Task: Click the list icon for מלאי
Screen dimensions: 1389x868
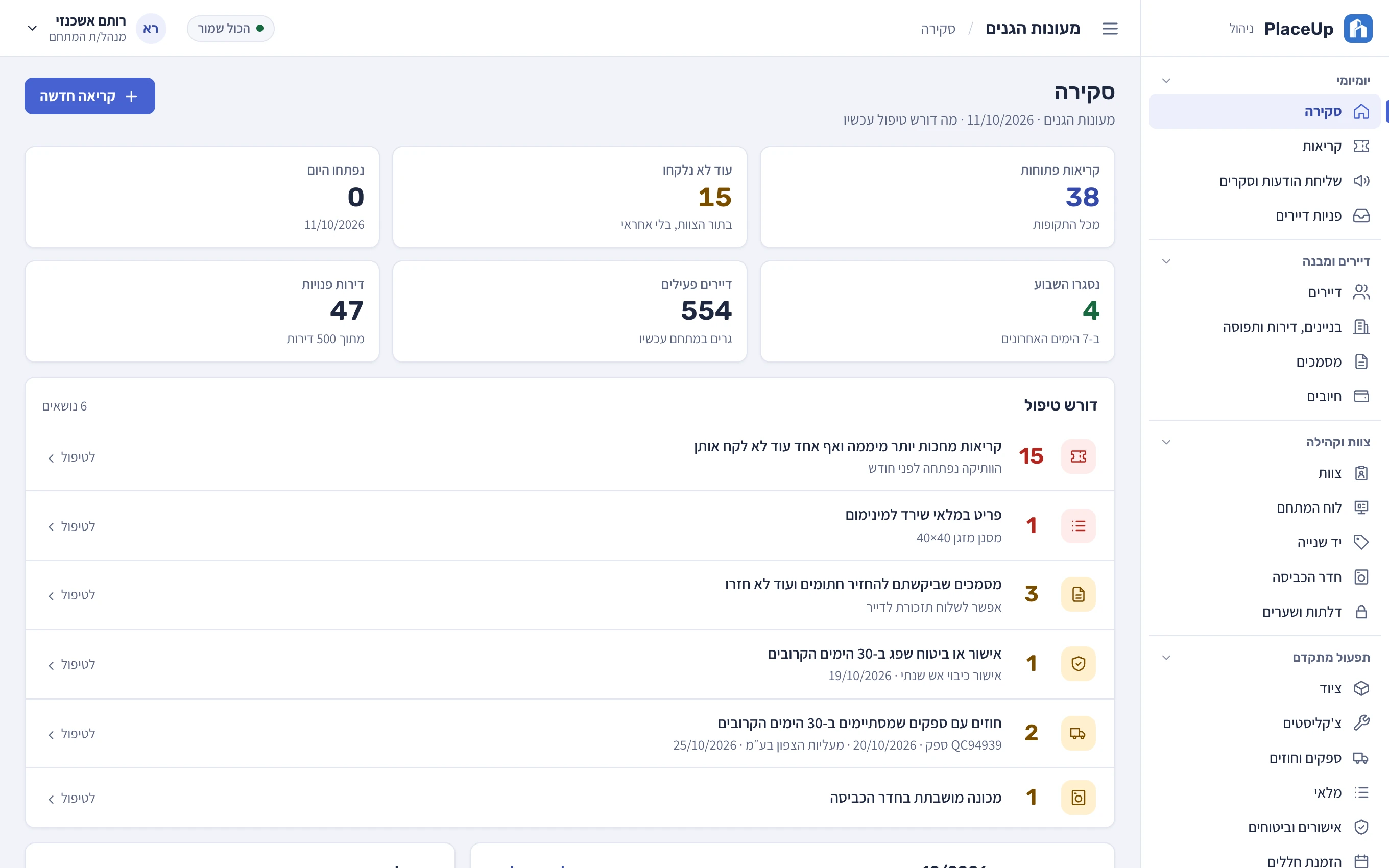Action: (x=1361, y=792)
